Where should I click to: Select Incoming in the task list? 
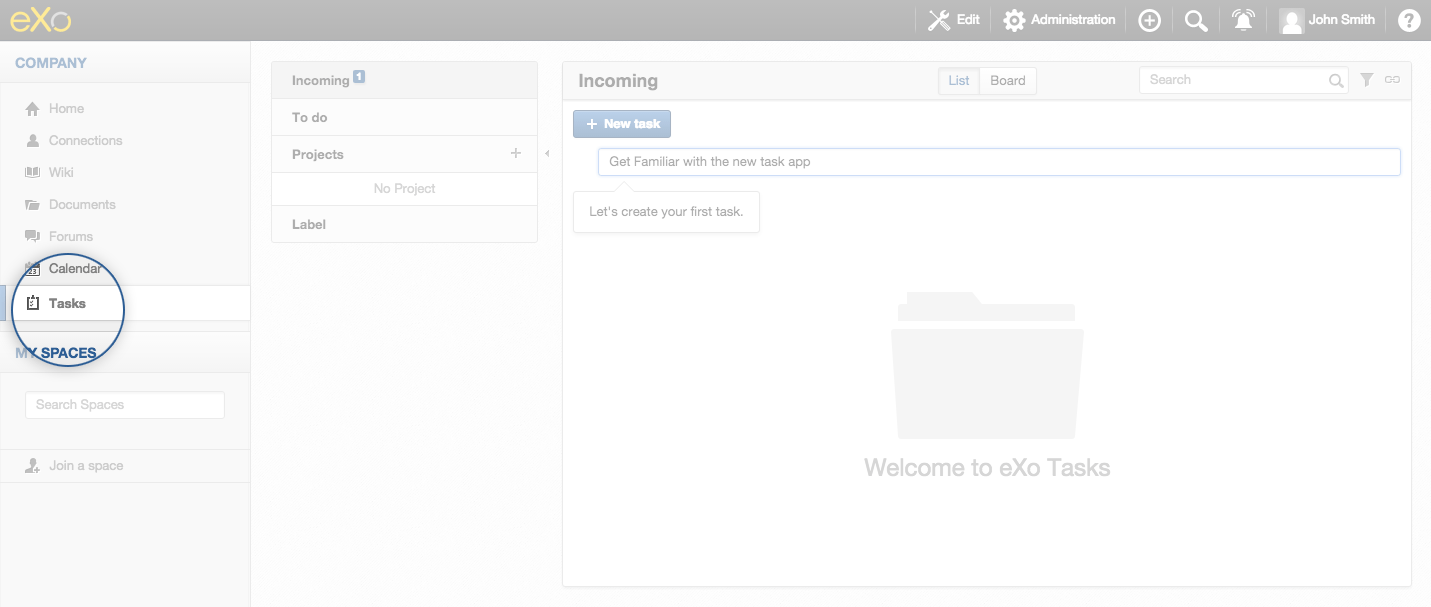404,80
